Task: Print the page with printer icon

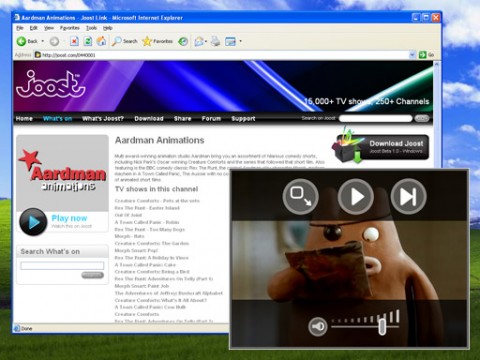Action: point(216,41)
